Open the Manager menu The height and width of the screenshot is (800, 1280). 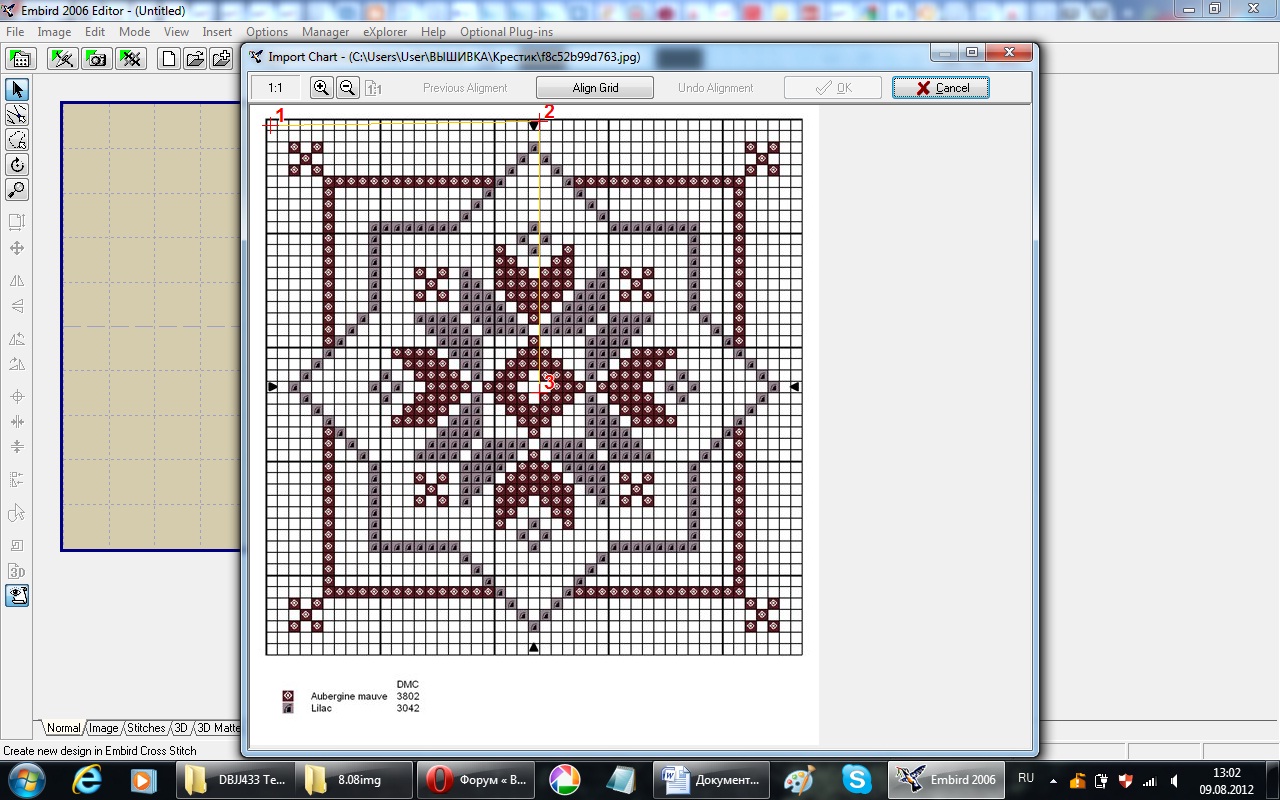325,32
